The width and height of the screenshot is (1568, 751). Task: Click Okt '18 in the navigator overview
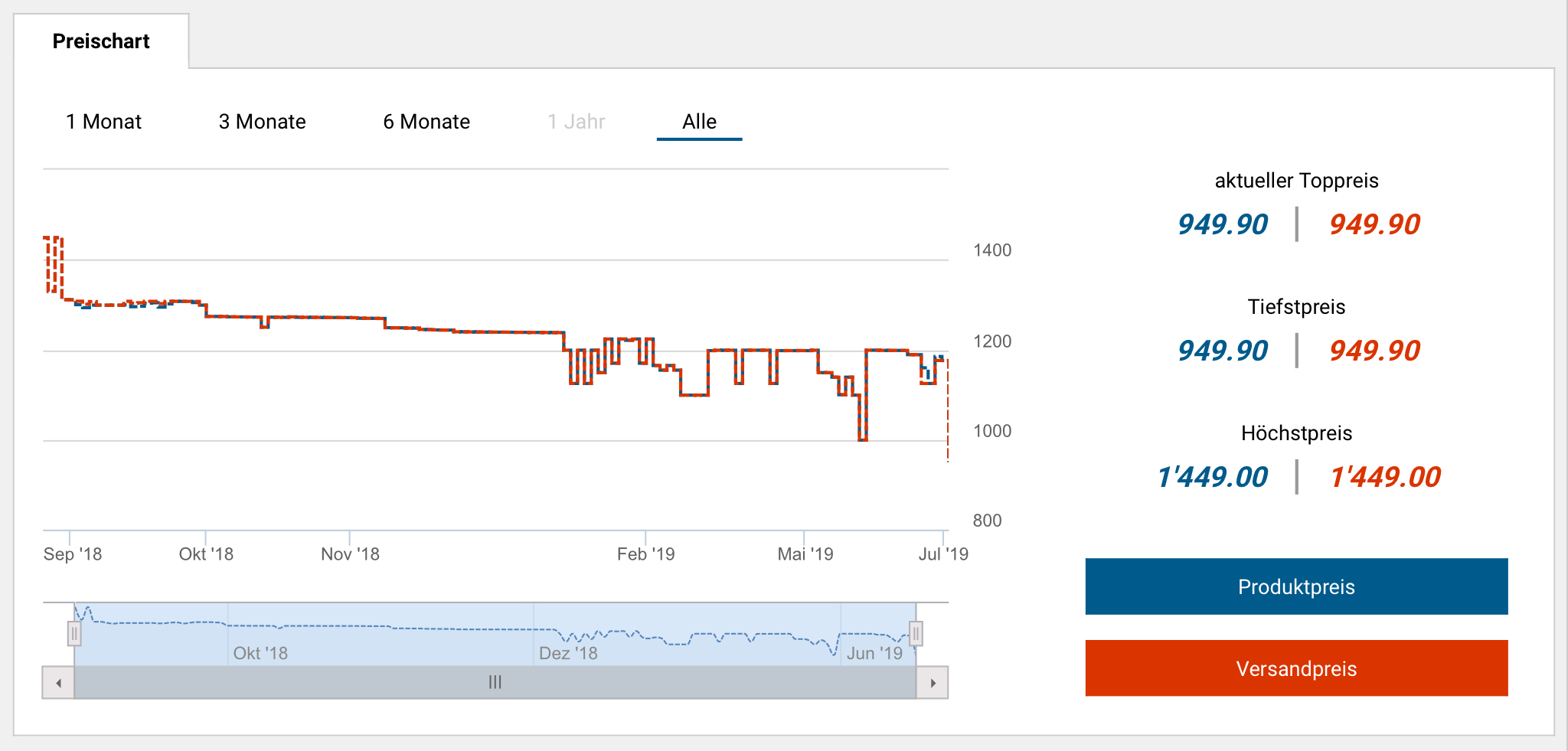pyautogui.click(x=260, y=653)
